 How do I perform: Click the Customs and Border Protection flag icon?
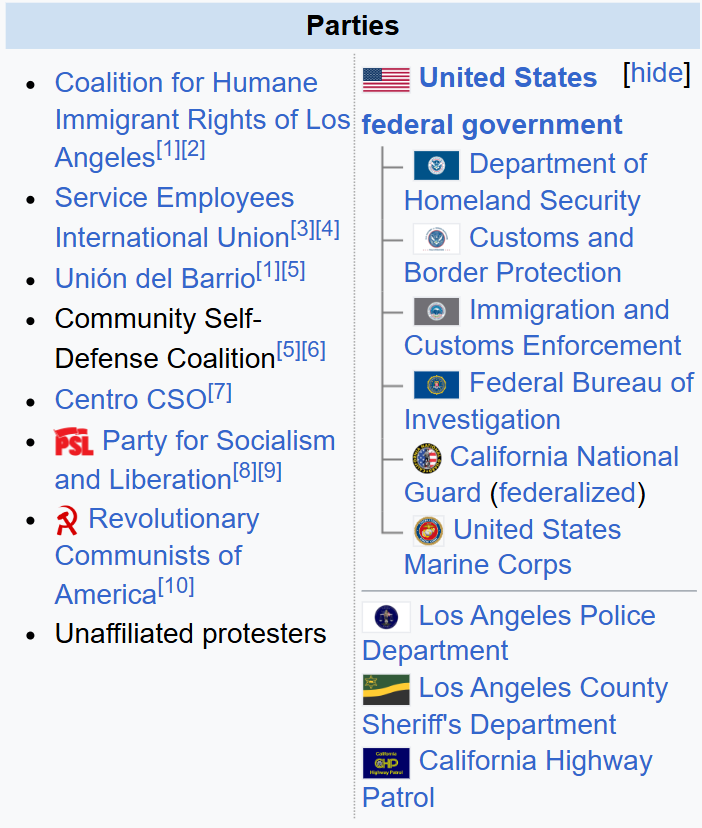tap(436, 239)
